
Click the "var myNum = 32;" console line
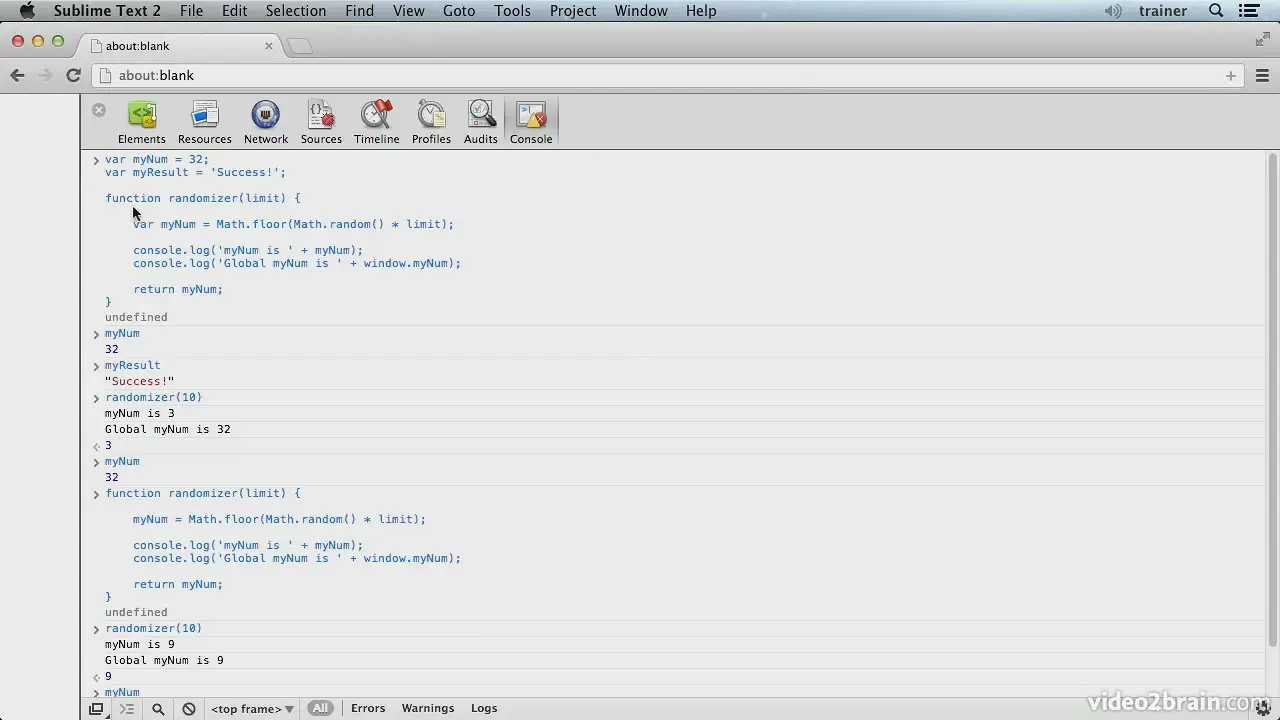(x=157, y=159)
